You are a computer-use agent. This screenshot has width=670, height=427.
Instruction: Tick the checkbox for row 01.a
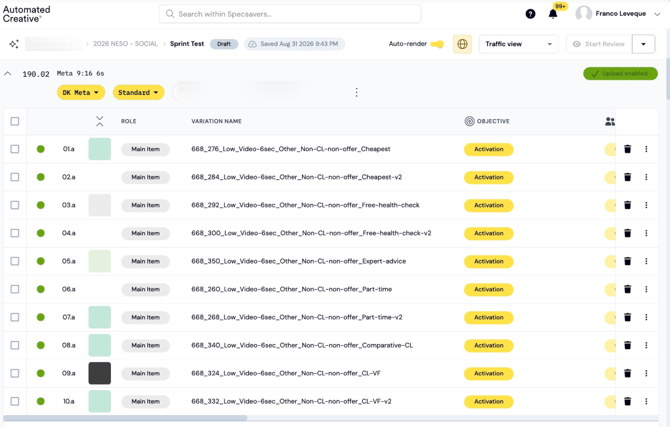(x=15, y=149)
